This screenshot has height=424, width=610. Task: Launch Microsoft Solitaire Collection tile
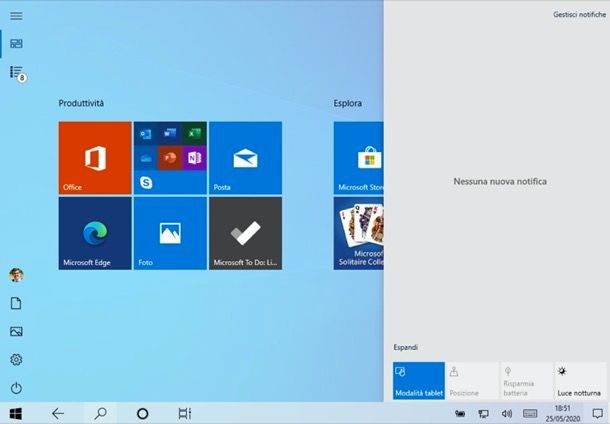[x=358, y=233]
